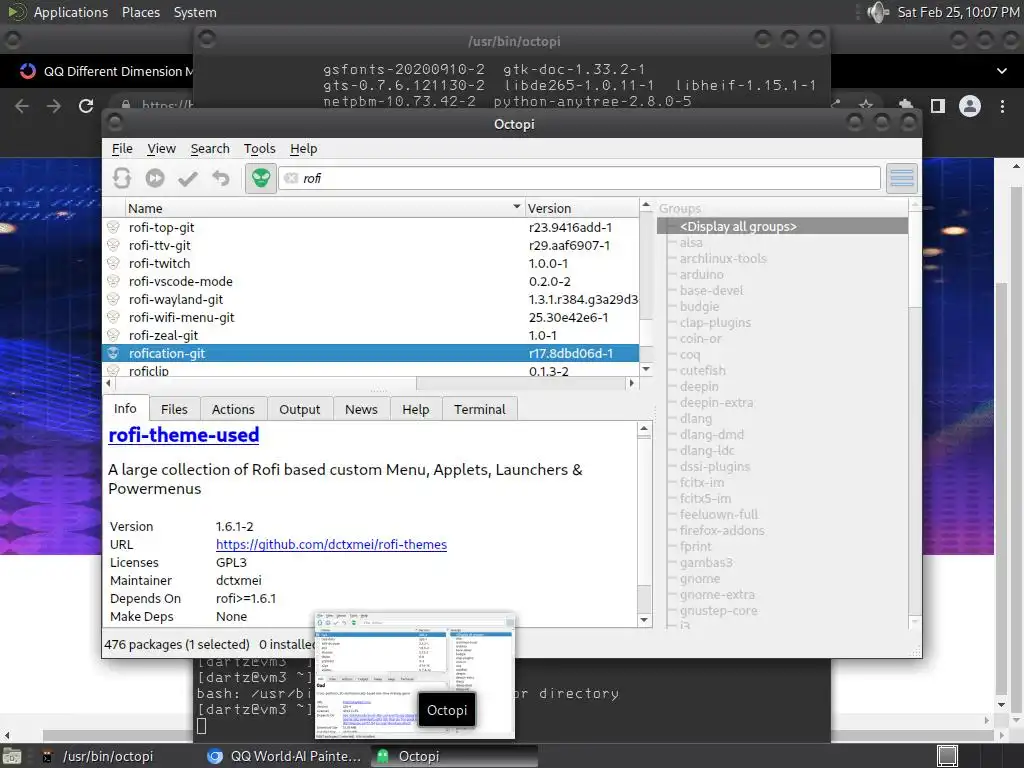This screenshot has width=1024, height=768.
Task: Switch to the Files tab
Action: click(174, 409)
